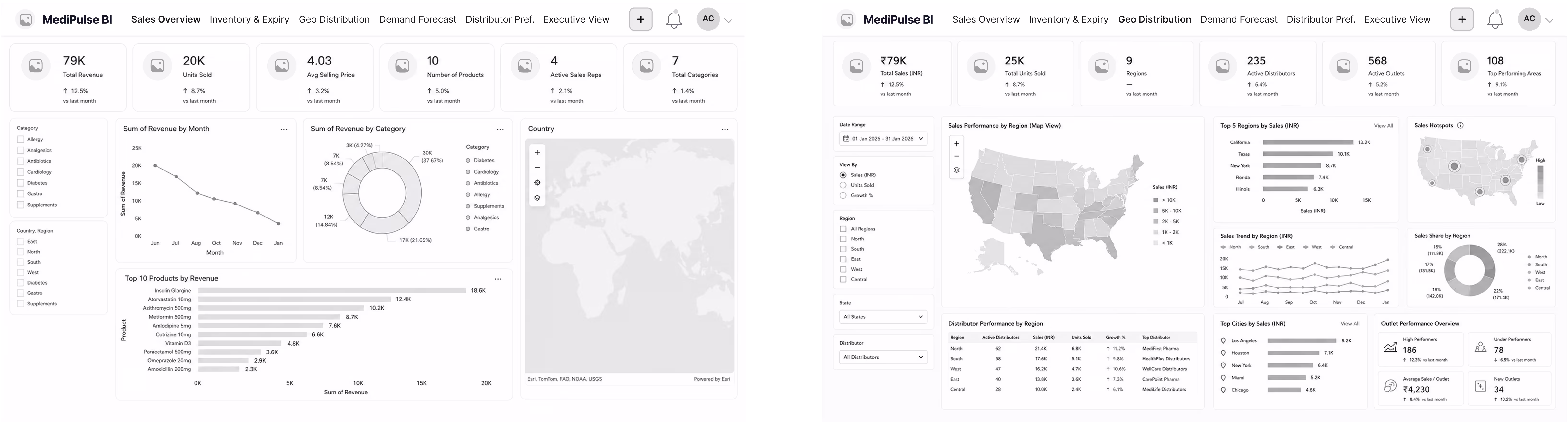Click the location pin next to Chicago

(1223, 390)
